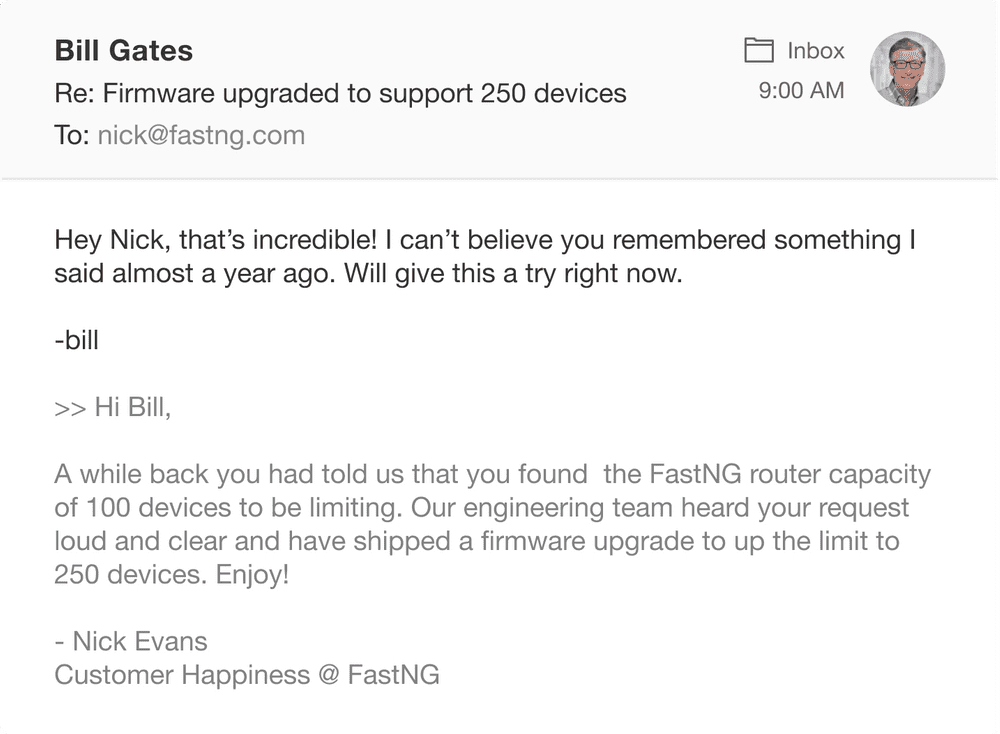This screenshot has height=734, width=1000.
Task: Click the 9:00 AM timestamp
Action: coord(801,91)
